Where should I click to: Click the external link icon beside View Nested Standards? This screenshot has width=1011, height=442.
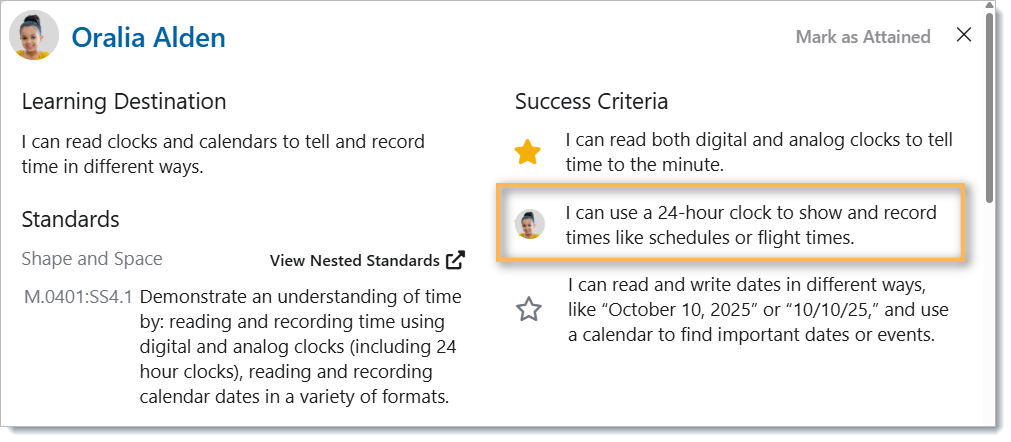[x=456, y=260]
